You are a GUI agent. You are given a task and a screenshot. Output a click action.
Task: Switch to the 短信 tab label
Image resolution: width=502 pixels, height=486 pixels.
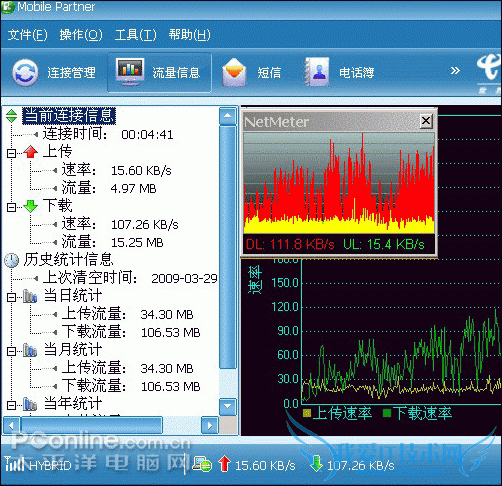click(x=269, y=73)
